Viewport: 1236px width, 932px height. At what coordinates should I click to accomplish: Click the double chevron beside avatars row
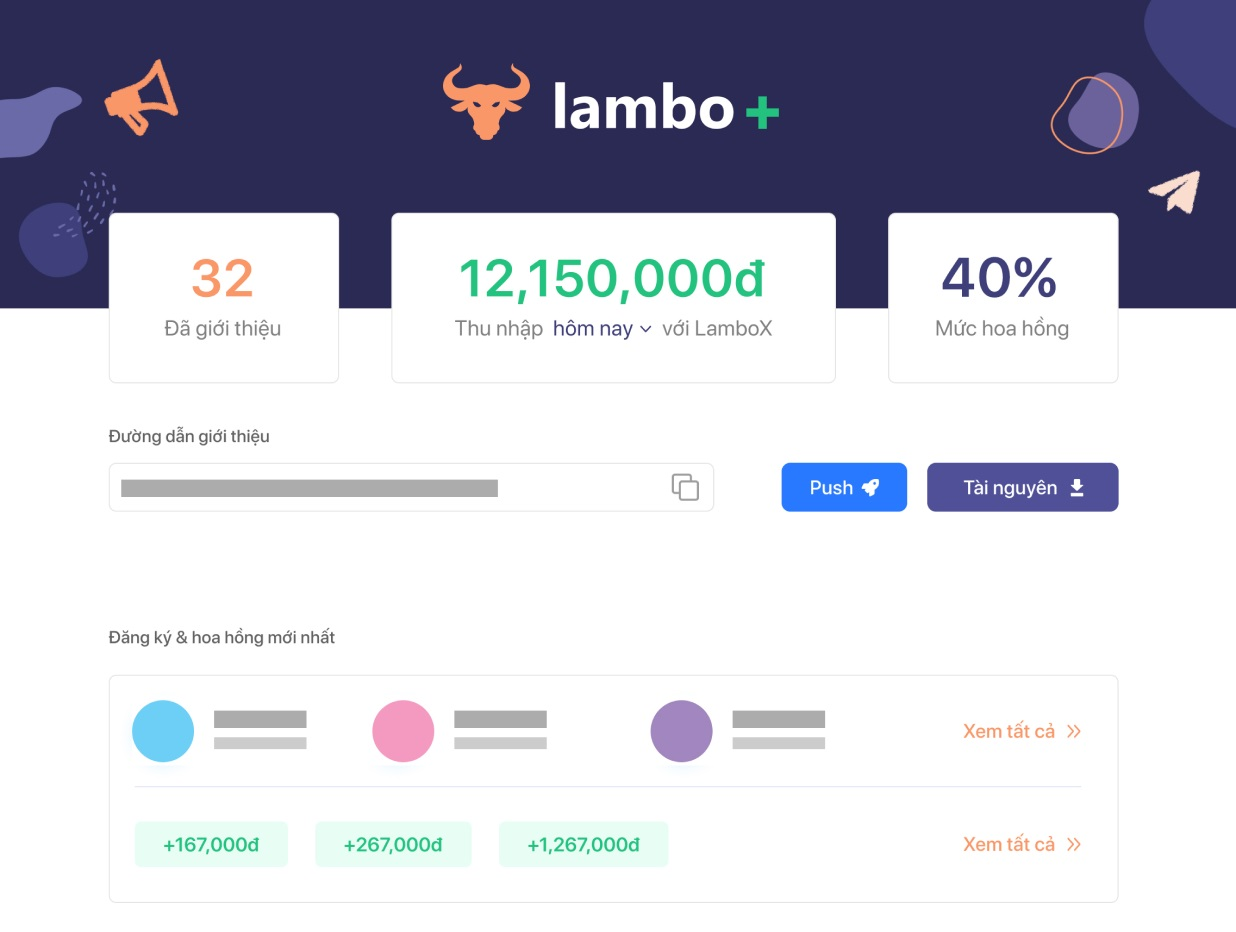click(1074, 731)
